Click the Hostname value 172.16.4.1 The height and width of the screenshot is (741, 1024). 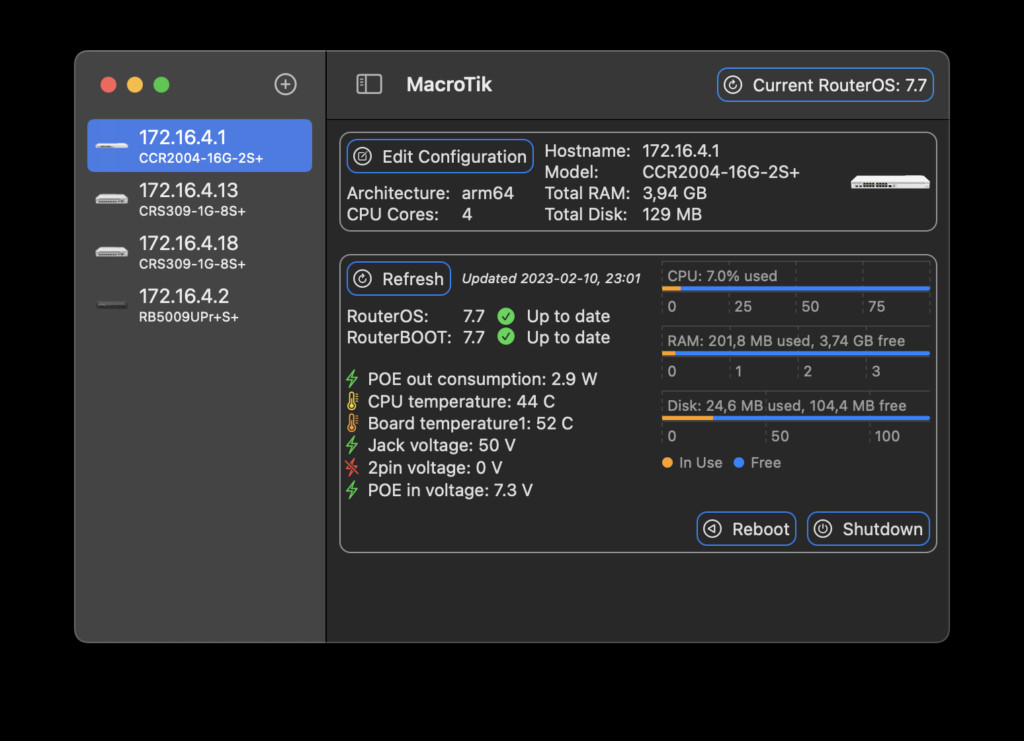[680, 151]
